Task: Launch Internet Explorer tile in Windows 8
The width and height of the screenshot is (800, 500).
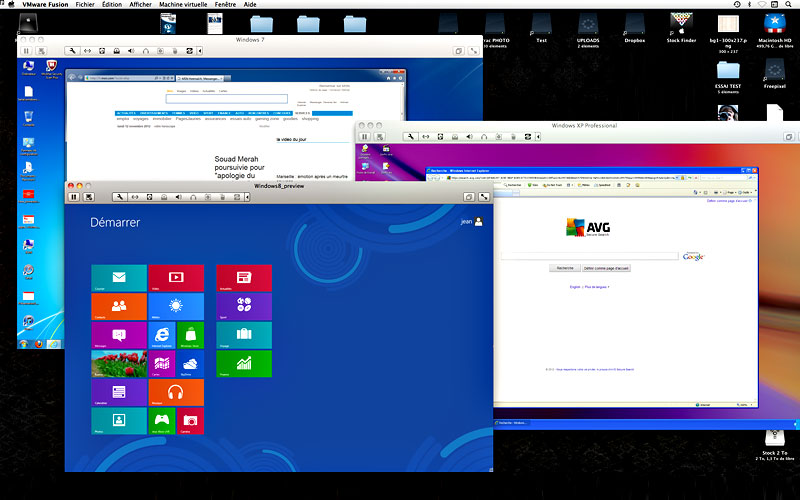Action: coord(162,335)
